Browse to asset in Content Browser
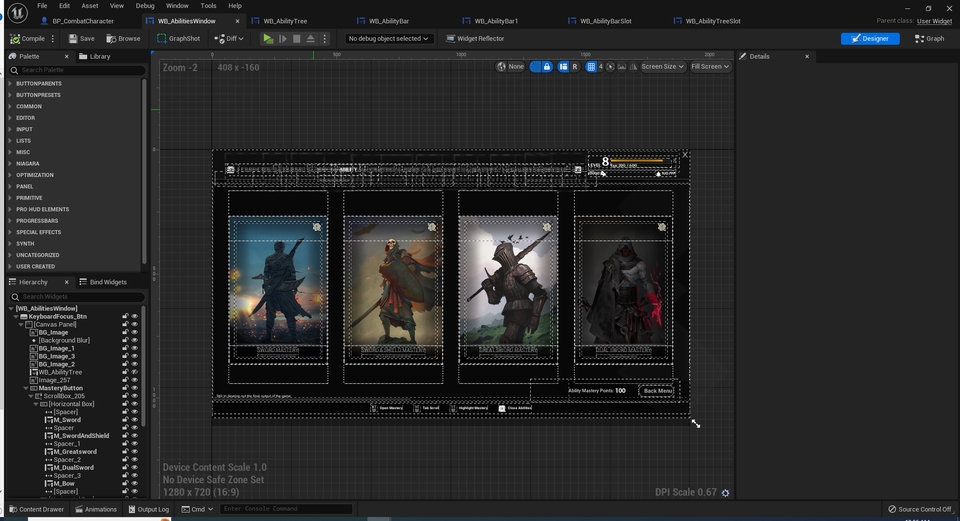This screenshot has width=960, height=521. 123,39
